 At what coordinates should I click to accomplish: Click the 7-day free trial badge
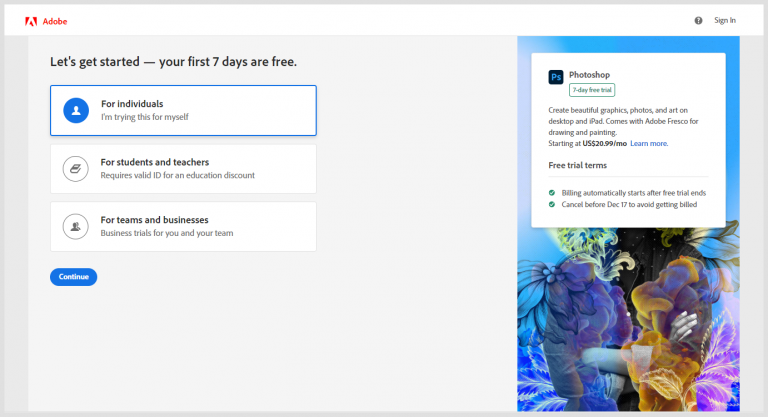pyautogui.click(x=593, y=90)
